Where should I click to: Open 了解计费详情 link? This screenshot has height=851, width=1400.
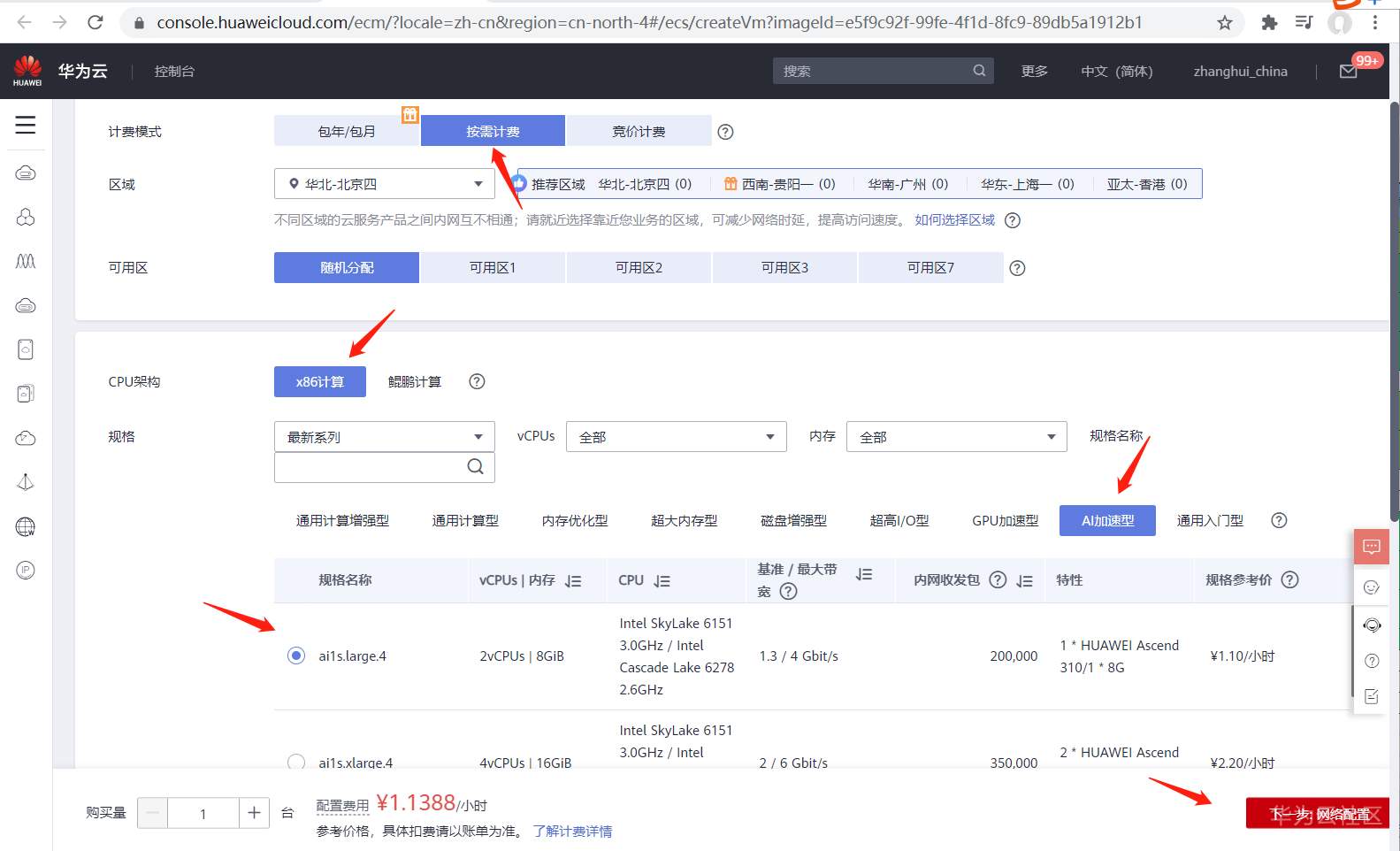tap(572, 832)
